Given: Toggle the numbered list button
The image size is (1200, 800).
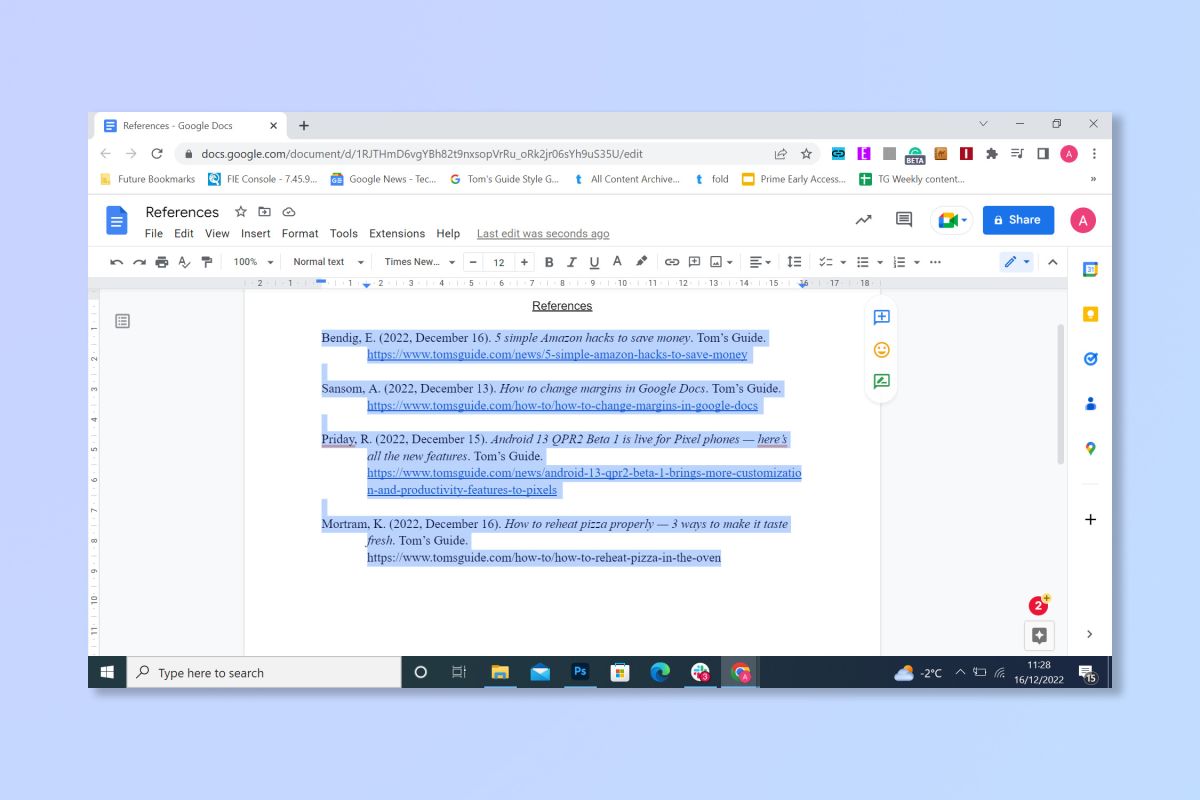Looking at the screenshot, I should [899, 262].
